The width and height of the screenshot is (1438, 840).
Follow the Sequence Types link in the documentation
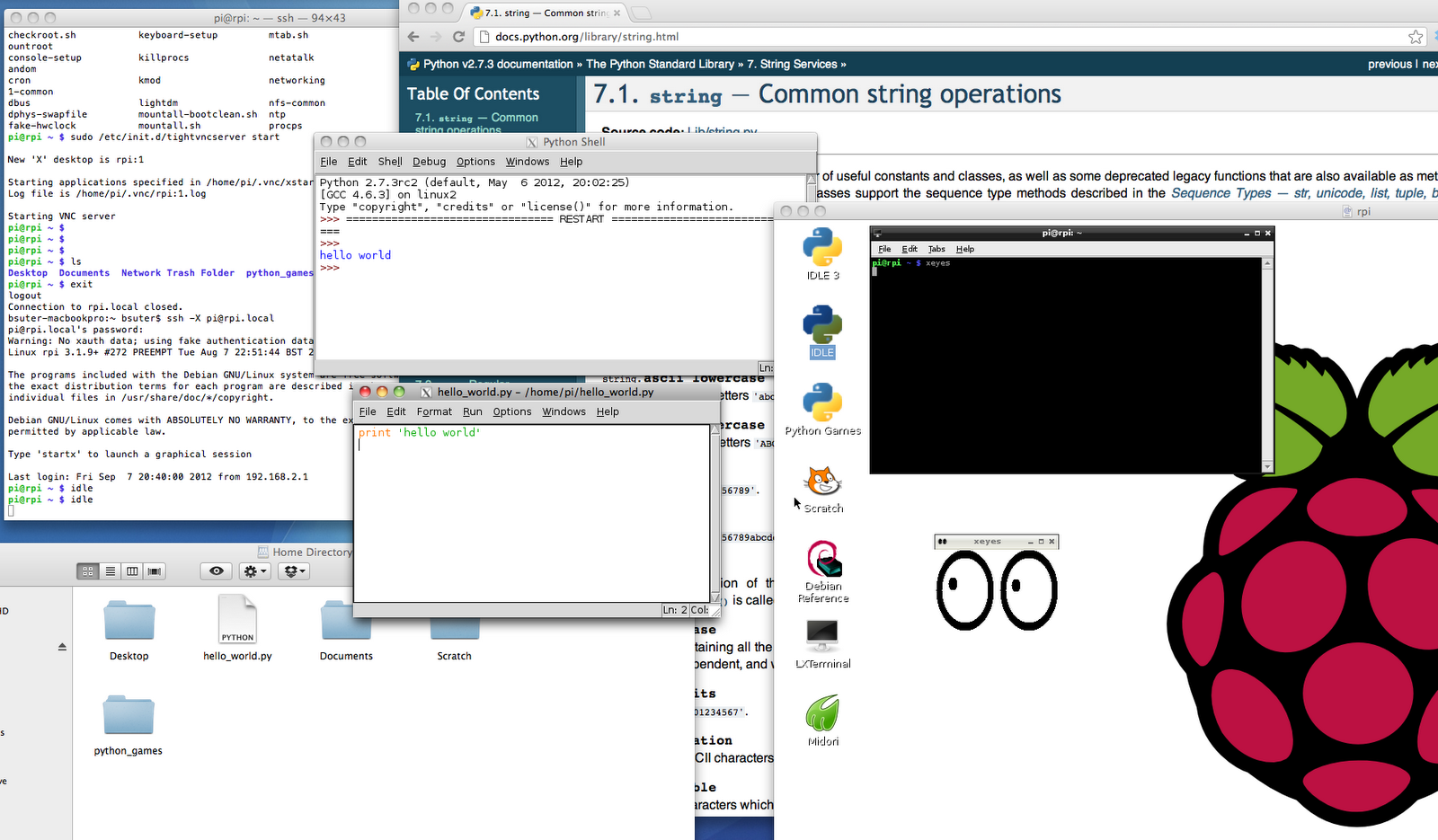[1220, 193]
